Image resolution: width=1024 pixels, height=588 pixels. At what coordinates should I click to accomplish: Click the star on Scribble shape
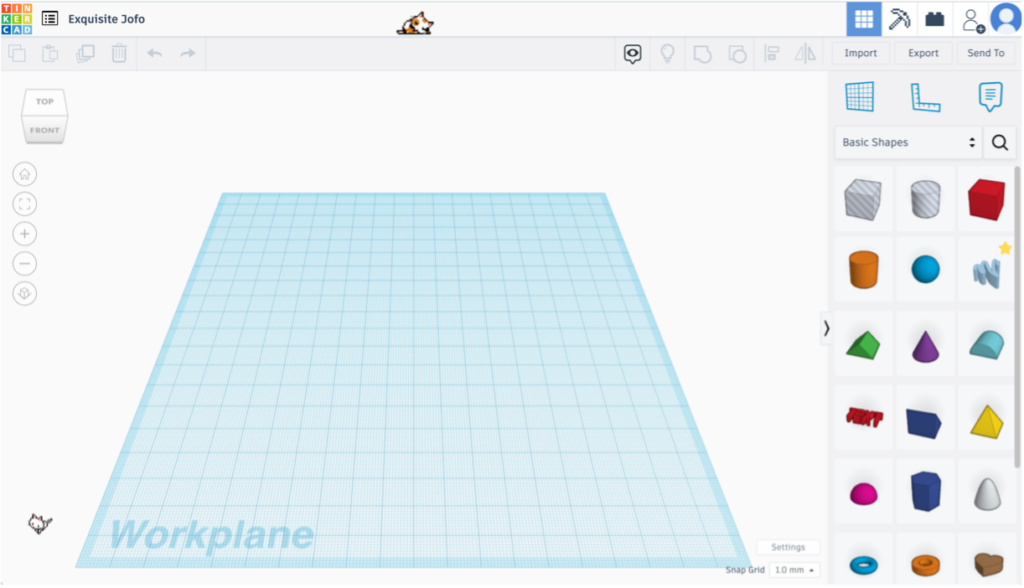point(1005,248)
